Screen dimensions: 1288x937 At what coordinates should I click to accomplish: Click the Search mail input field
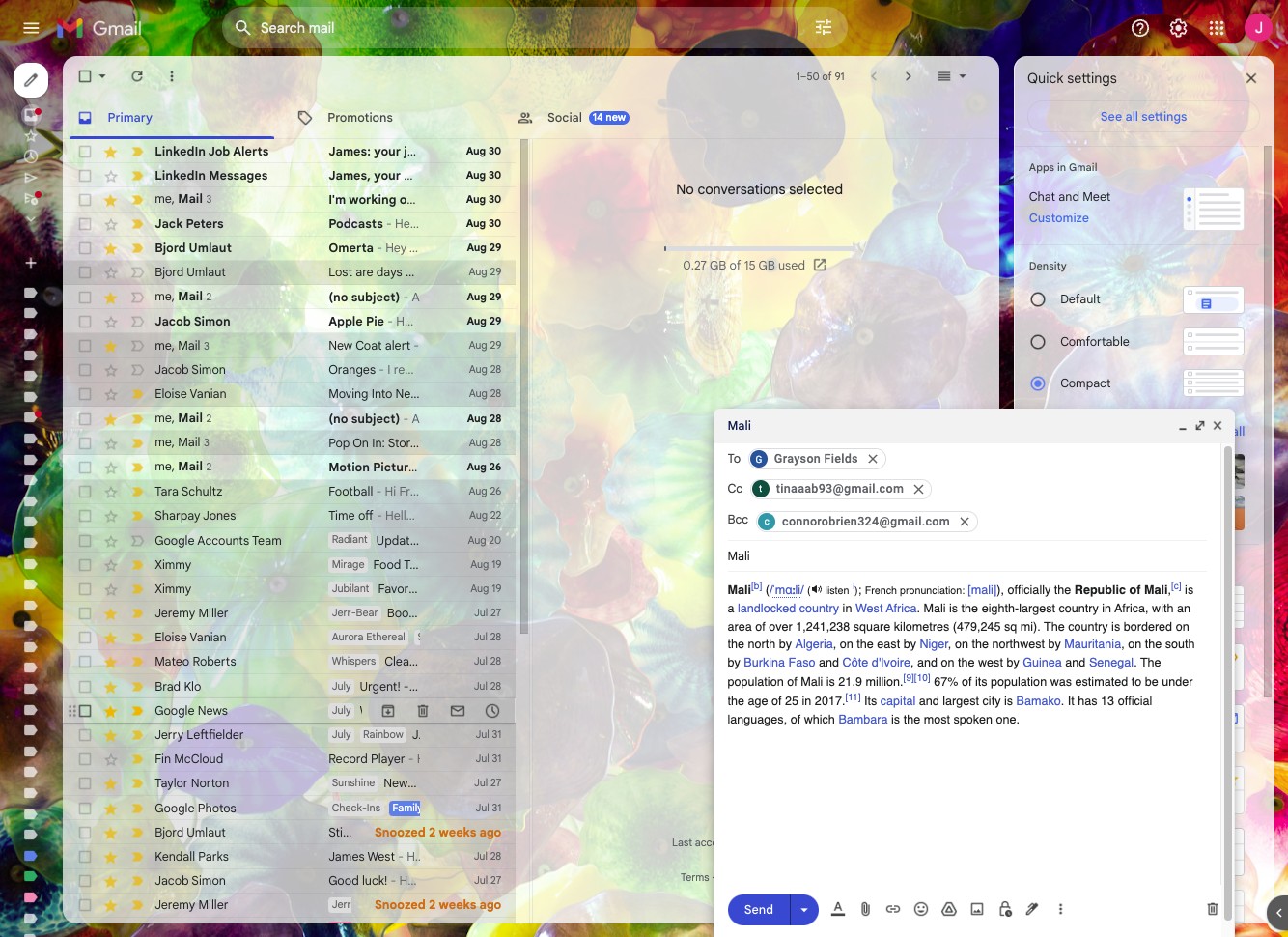(521, 28)
